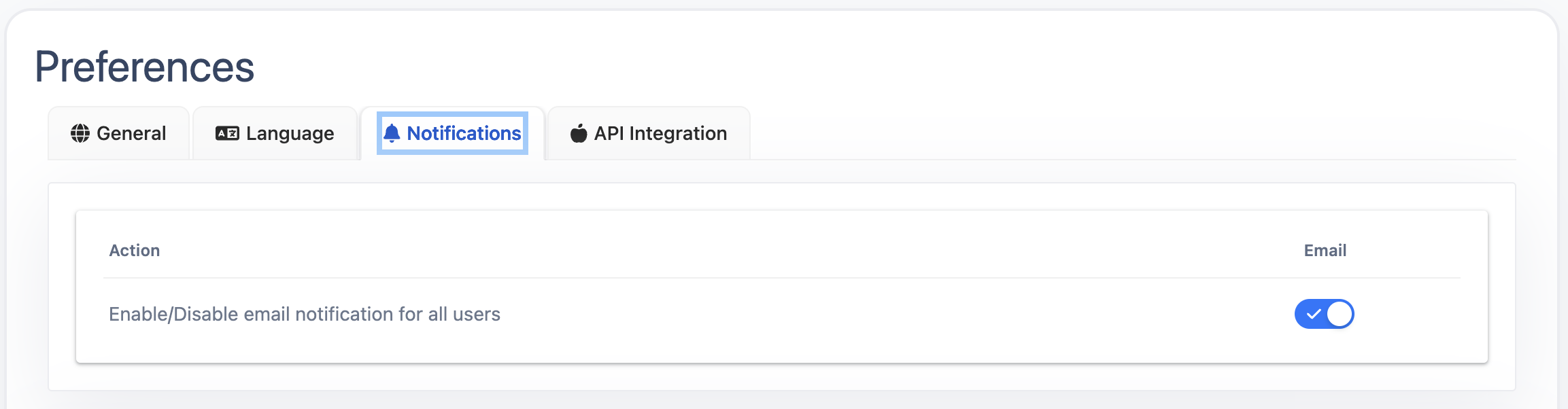Viewport: 1568px width, 409px height.
Task: Click the Enable/Disable email notification row label
Action: [x=305, y=314]
